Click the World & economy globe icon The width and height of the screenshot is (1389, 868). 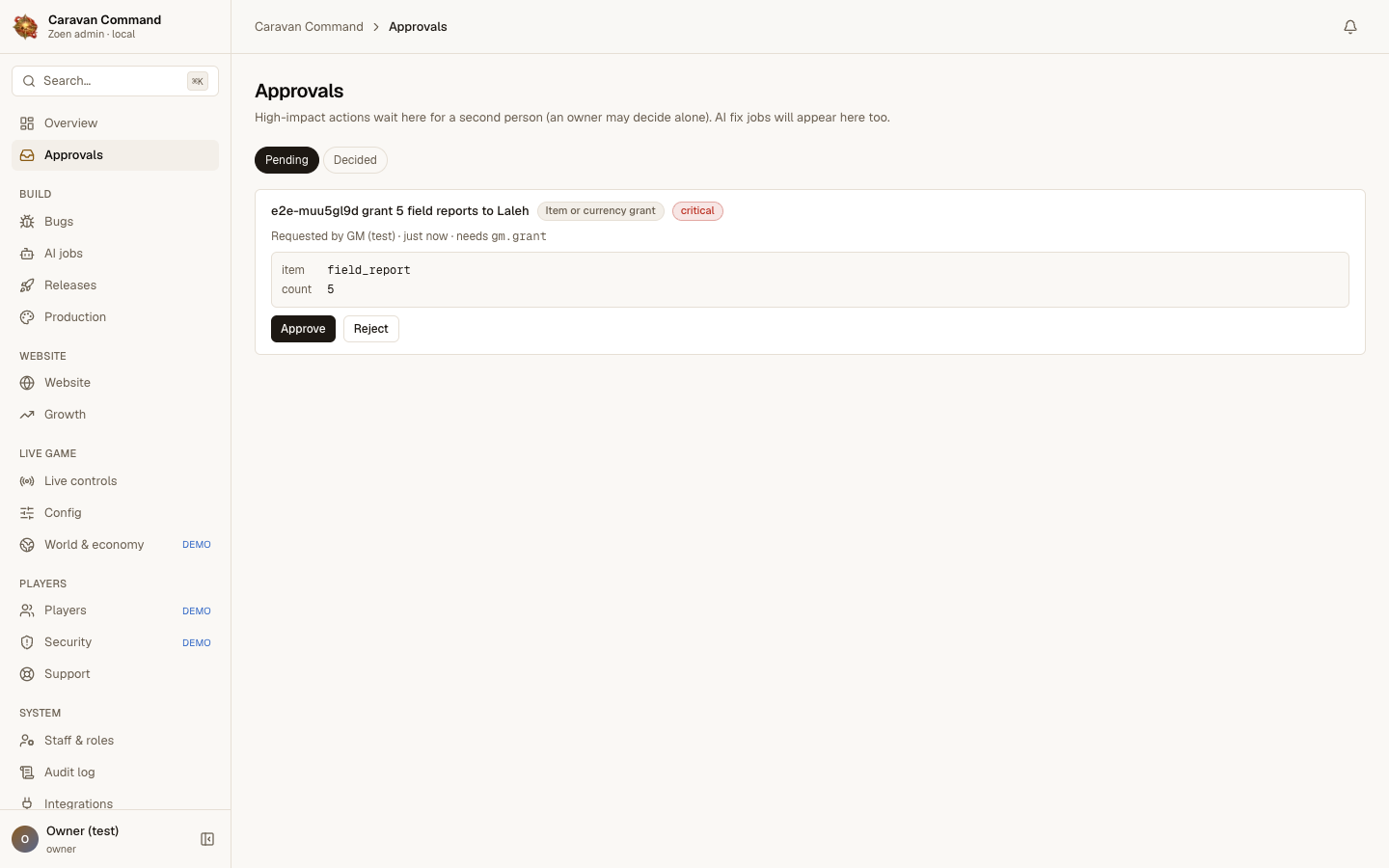[27, 545]
